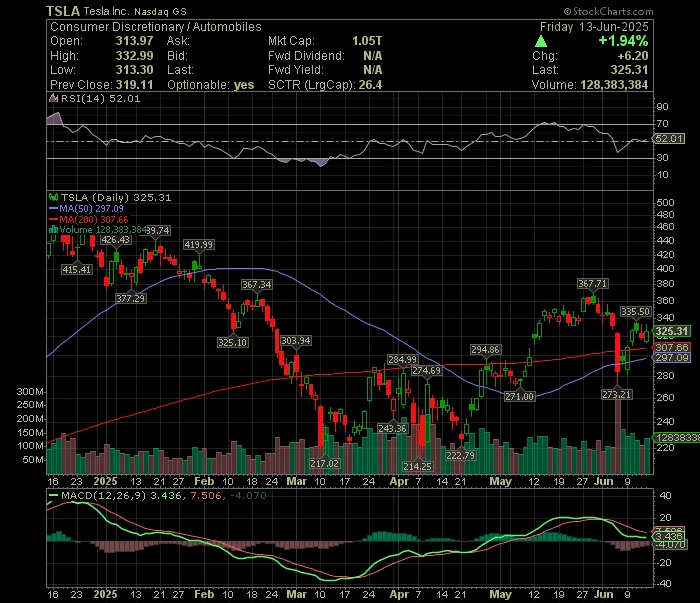Screen dimensions: 700x603
Task: Click the 377.29 price label
Action: pyautogui.click(x=130, y=298)
